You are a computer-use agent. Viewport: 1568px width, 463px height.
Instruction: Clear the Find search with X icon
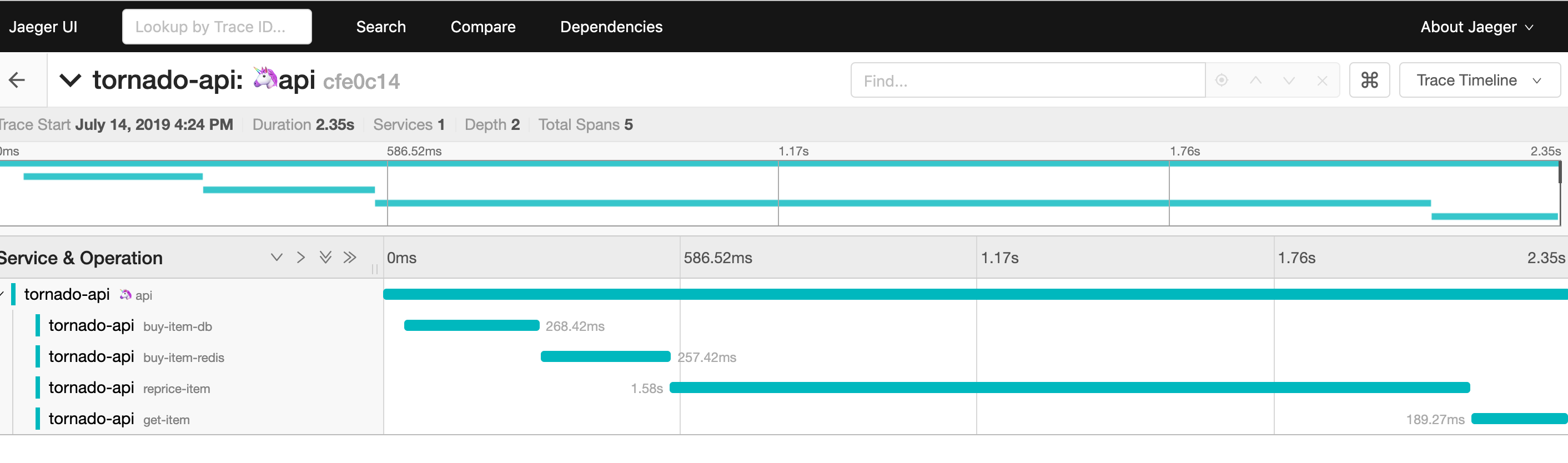(x=1321, y=80)
